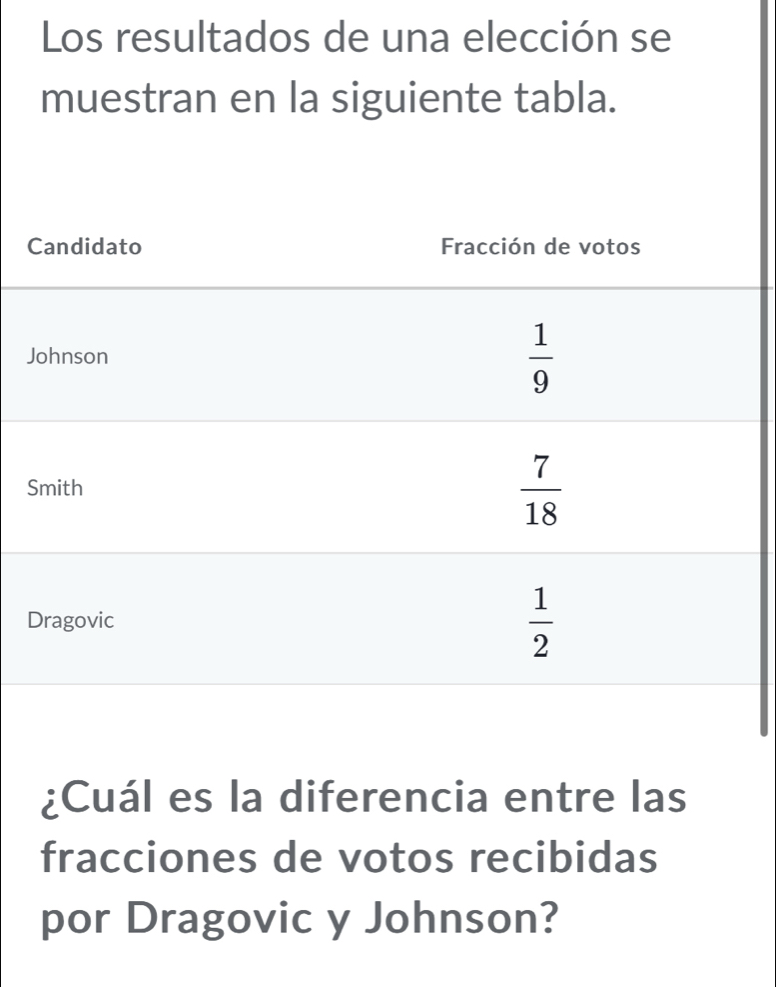Click the text "muestran en la siguiente tabla."
This screenshot has height=987, width=776.
click(x=326, y=101)
